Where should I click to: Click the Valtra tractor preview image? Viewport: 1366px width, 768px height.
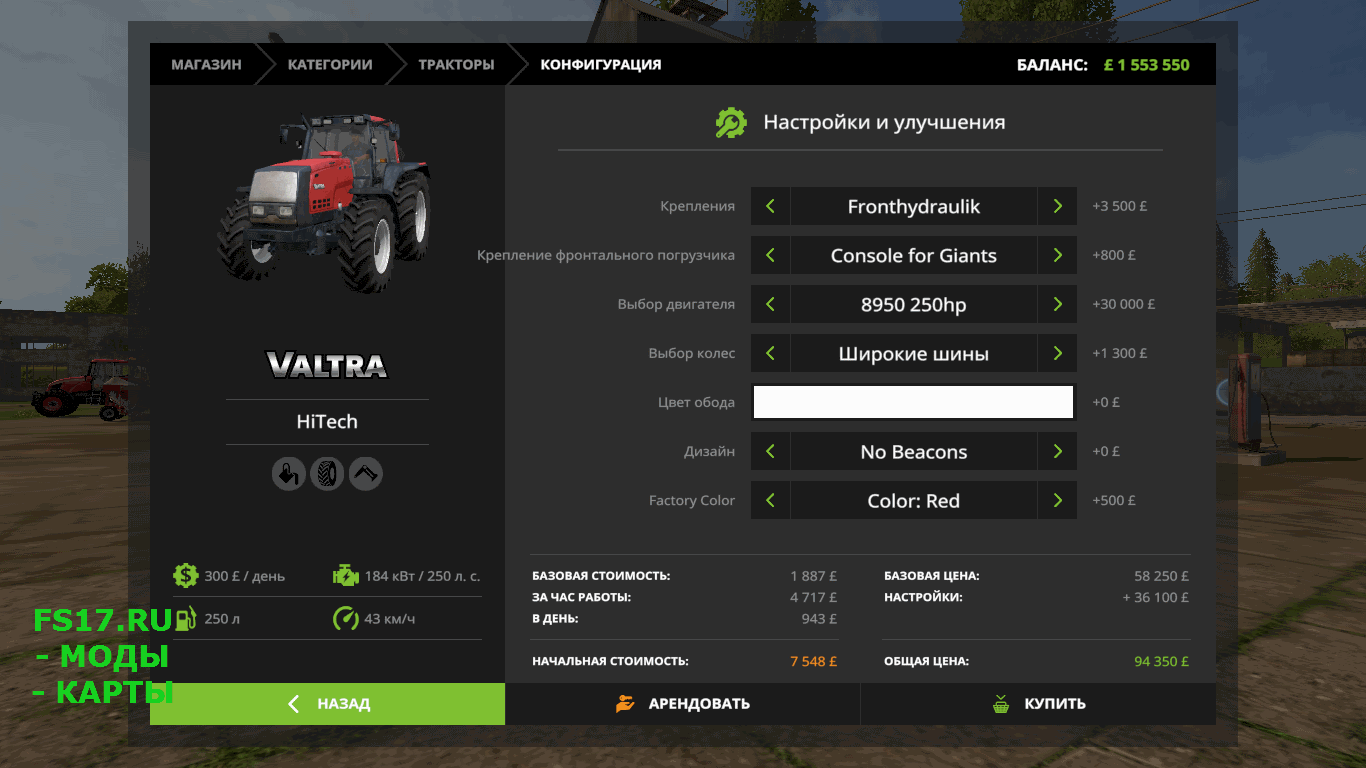coord(326,203)
